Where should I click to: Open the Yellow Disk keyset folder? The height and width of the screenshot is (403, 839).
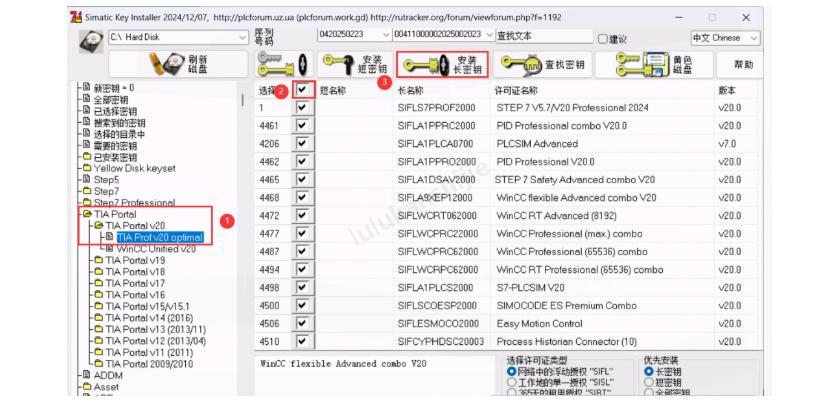pyautogui.click(x=134, y=169)
